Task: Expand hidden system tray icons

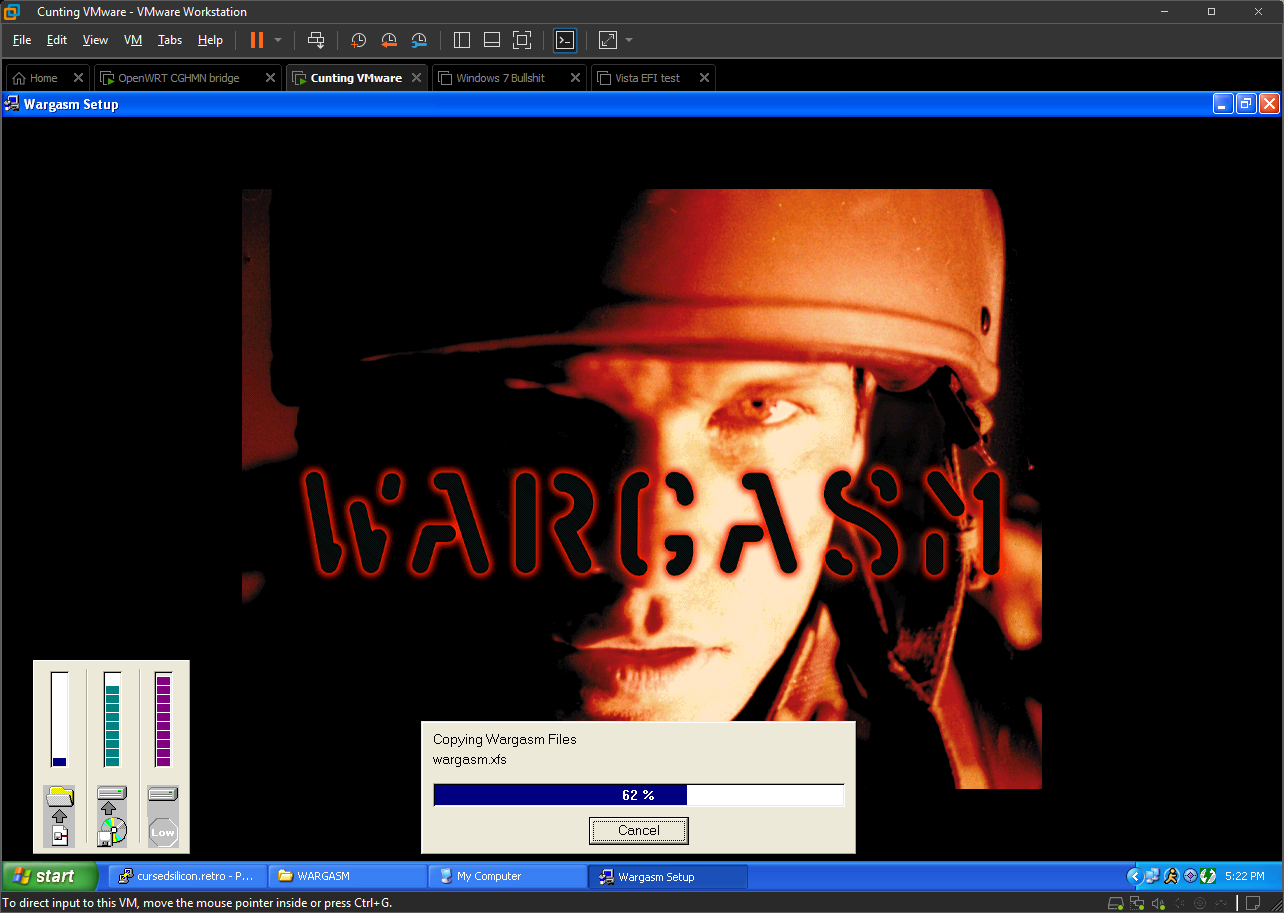Action: 1134,876
